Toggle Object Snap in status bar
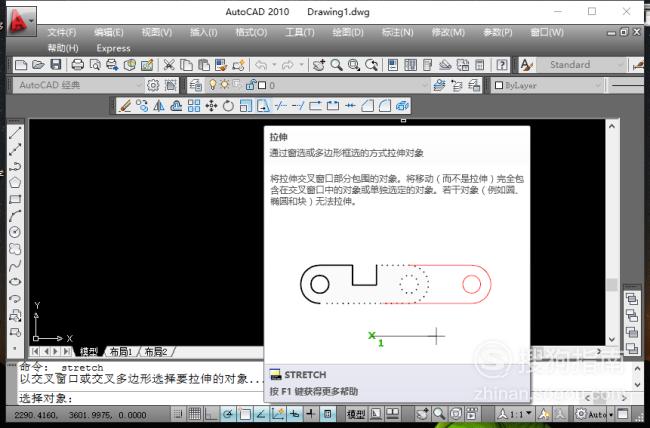The height and width of the screenshot is (428, 650). pos(244,414)
